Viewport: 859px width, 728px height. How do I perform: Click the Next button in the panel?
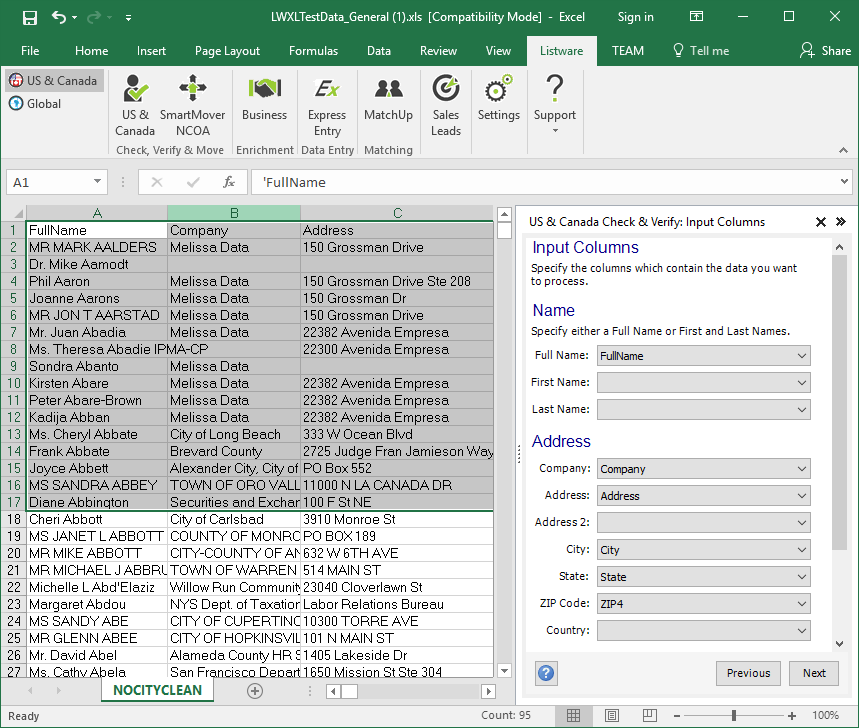814,673
